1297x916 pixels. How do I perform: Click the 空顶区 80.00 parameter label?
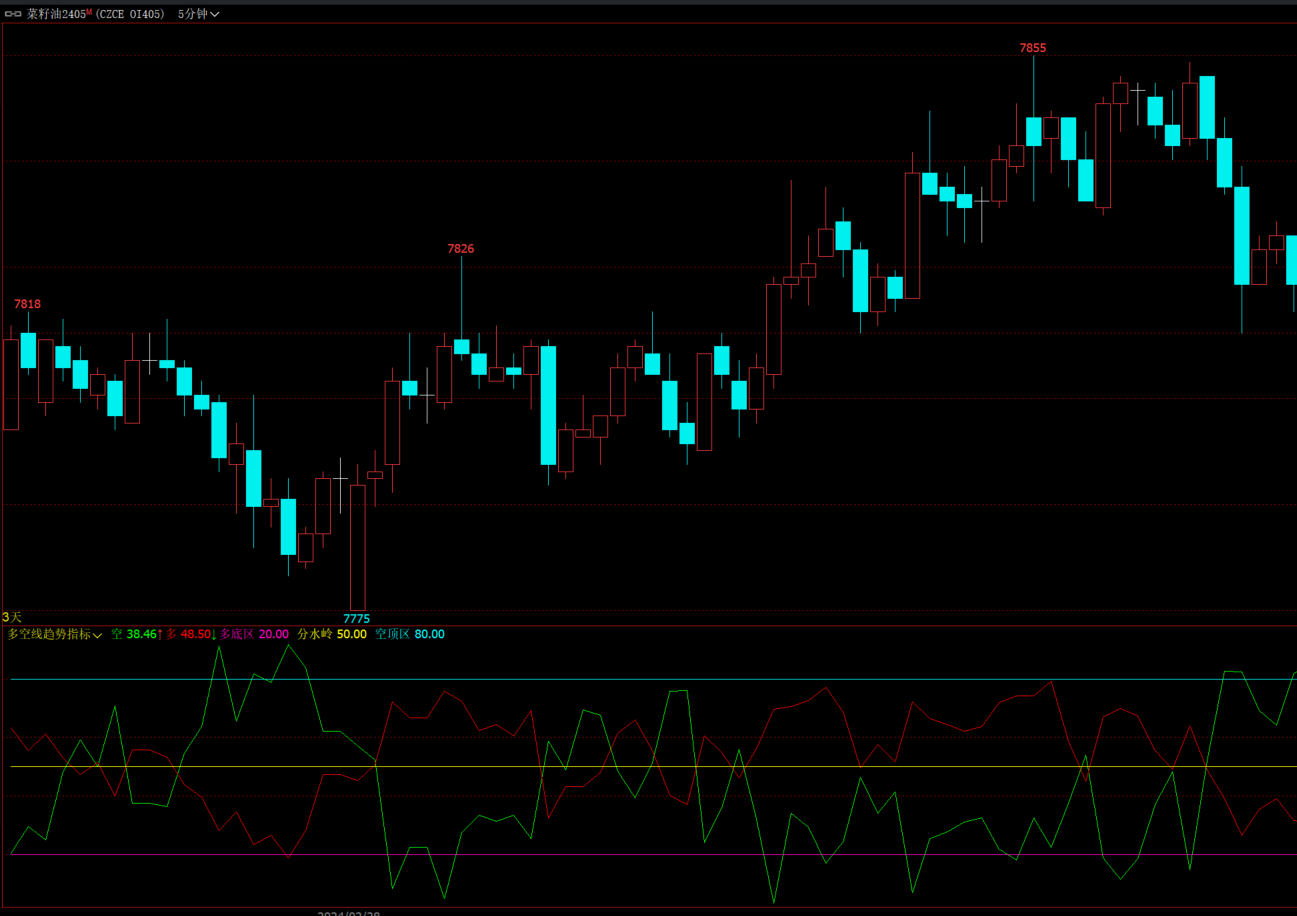410,634
